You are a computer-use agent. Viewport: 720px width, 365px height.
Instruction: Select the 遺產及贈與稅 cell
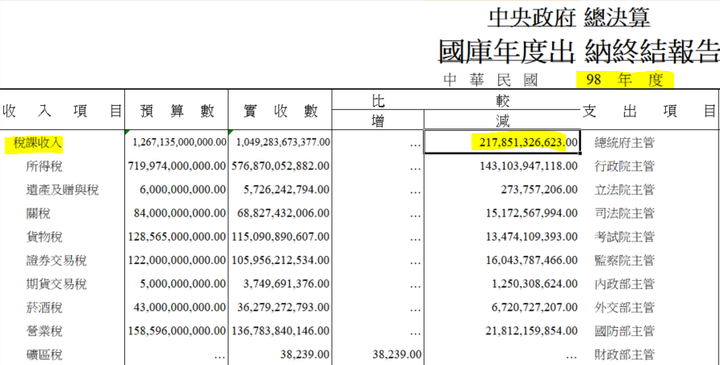(x=62, y=190)
